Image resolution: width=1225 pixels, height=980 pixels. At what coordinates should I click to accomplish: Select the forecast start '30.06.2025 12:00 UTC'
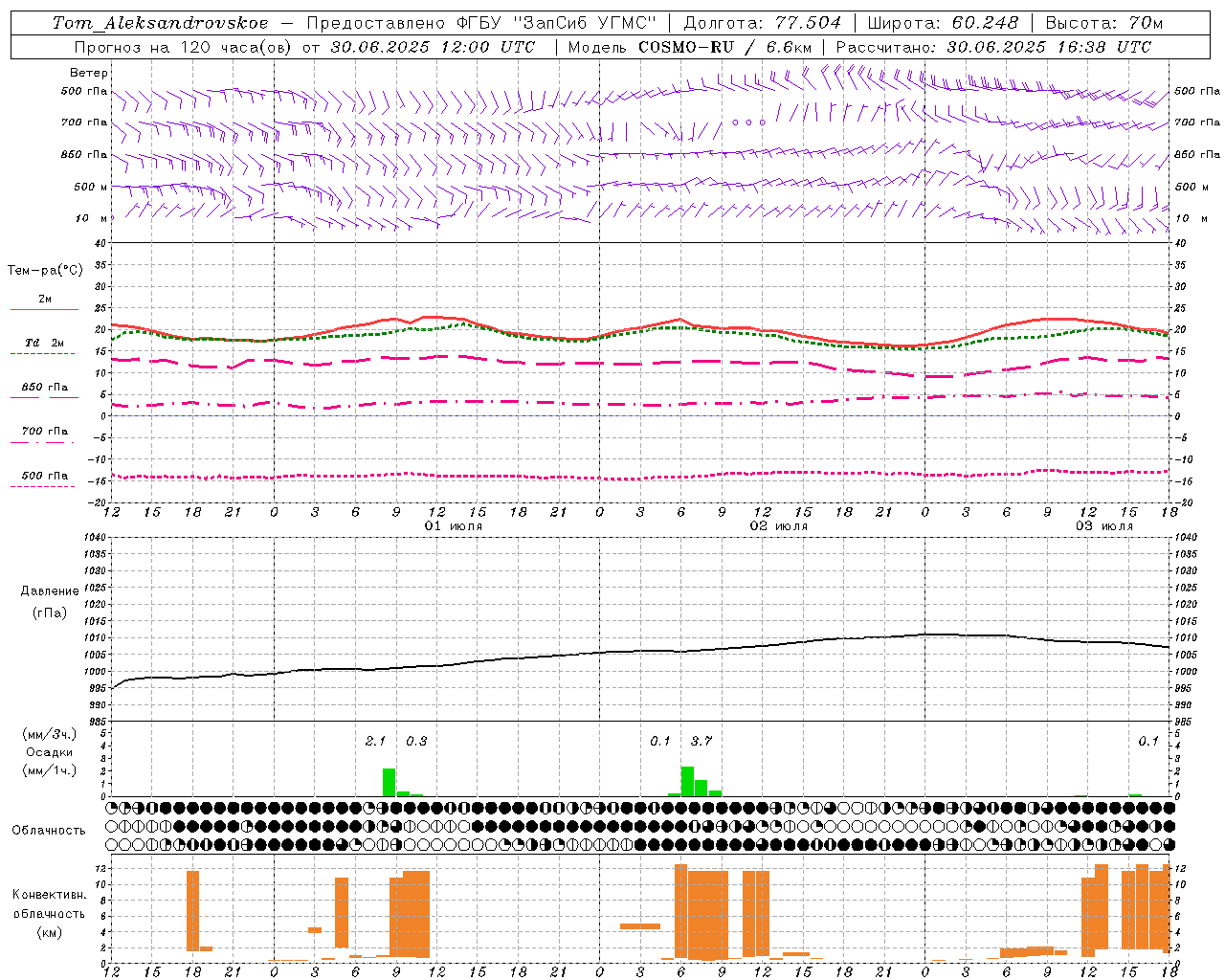[433, 47]
